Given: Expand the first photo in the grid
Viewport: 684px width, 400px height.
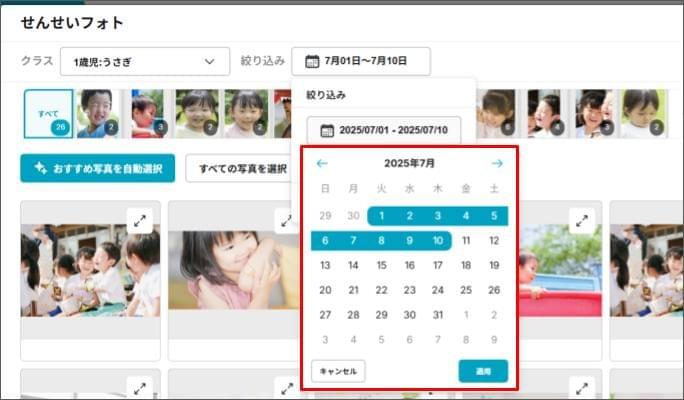Looking at the screenshot, I should pyautogui.click(x=139, y=221).
